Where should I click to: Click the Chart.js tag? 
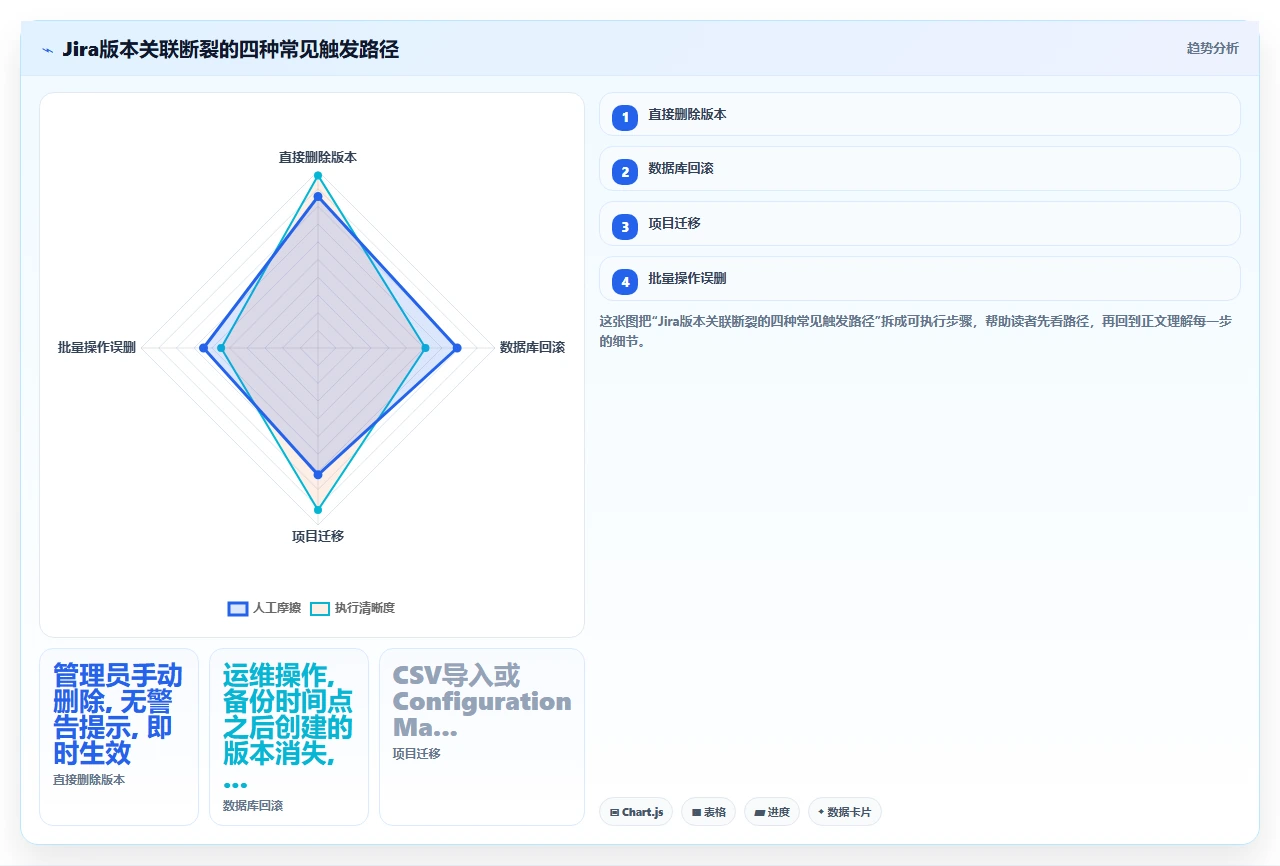636,812
